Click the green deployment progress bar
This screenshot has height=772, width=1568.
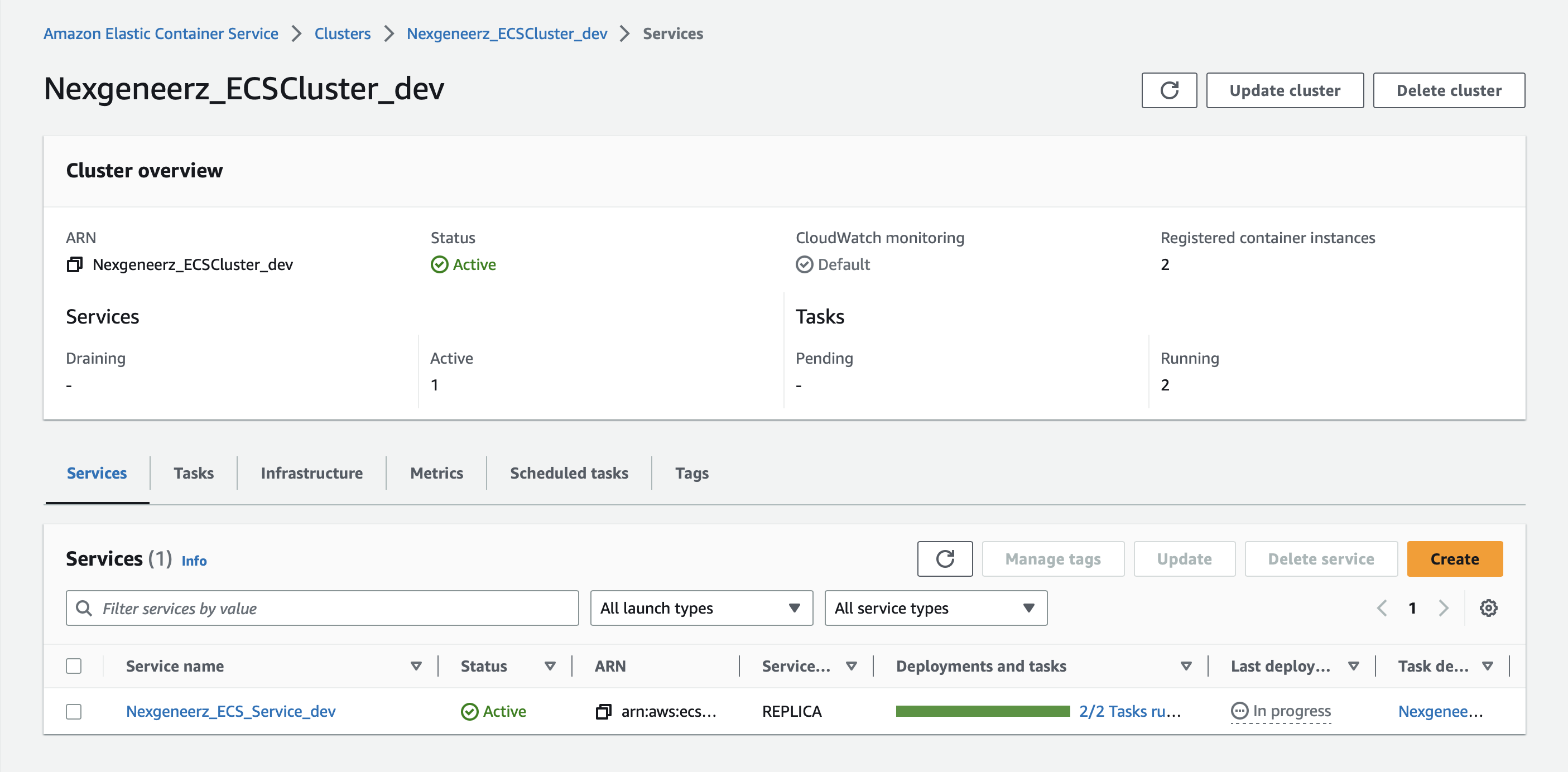(983, 711)
